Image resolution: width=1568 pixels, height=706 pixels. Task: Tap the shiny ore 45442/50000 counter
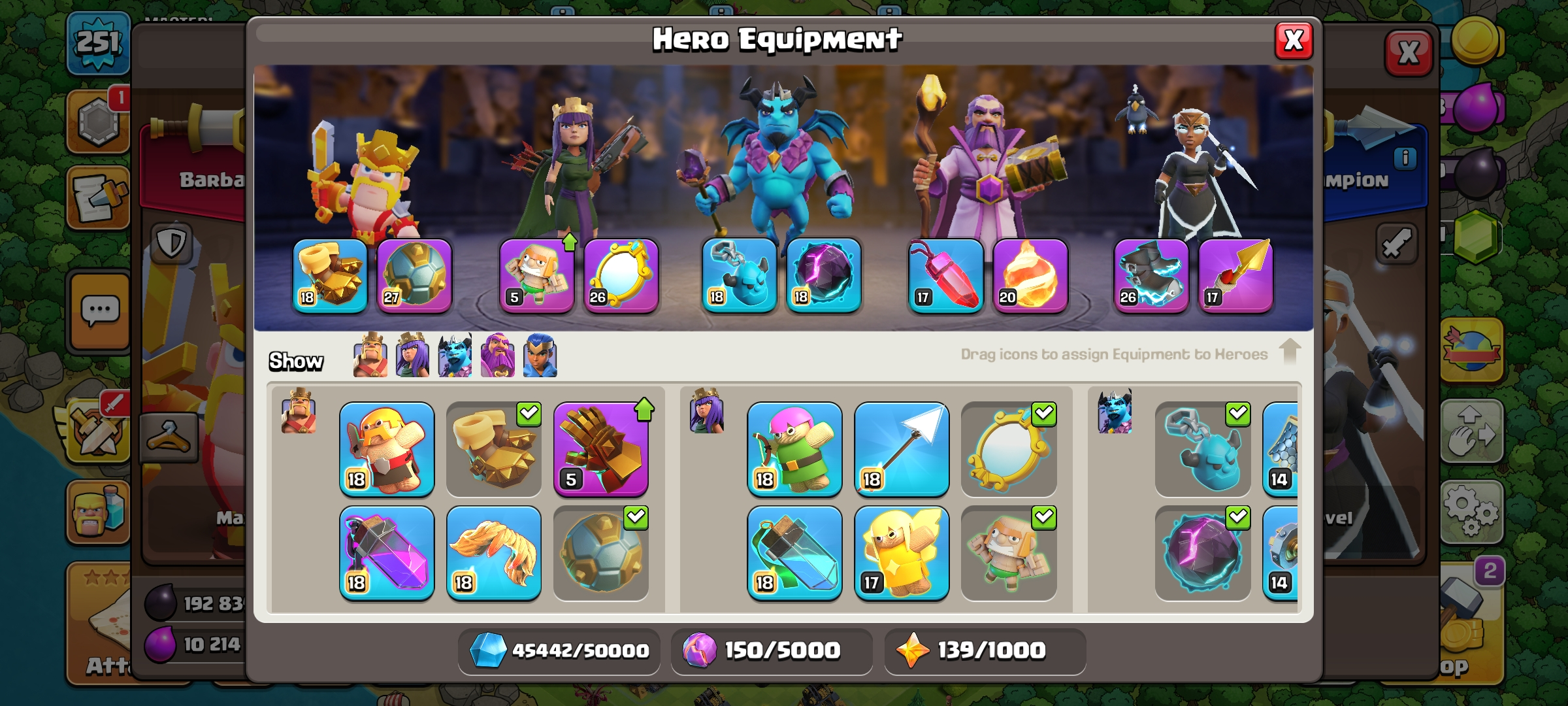coord(559,650)
